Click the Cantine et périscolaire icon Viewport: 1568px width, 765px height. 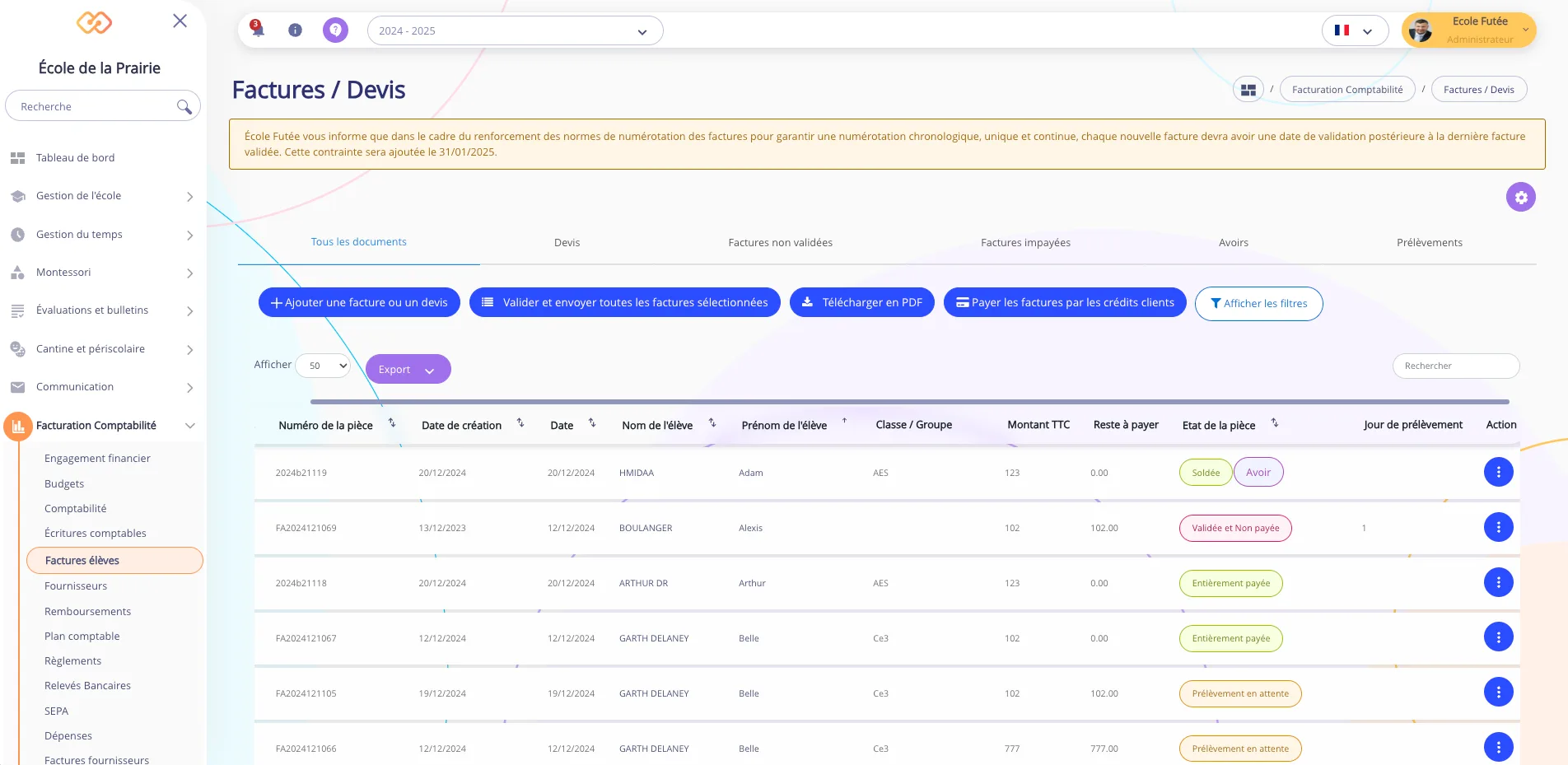coord(17,349)
